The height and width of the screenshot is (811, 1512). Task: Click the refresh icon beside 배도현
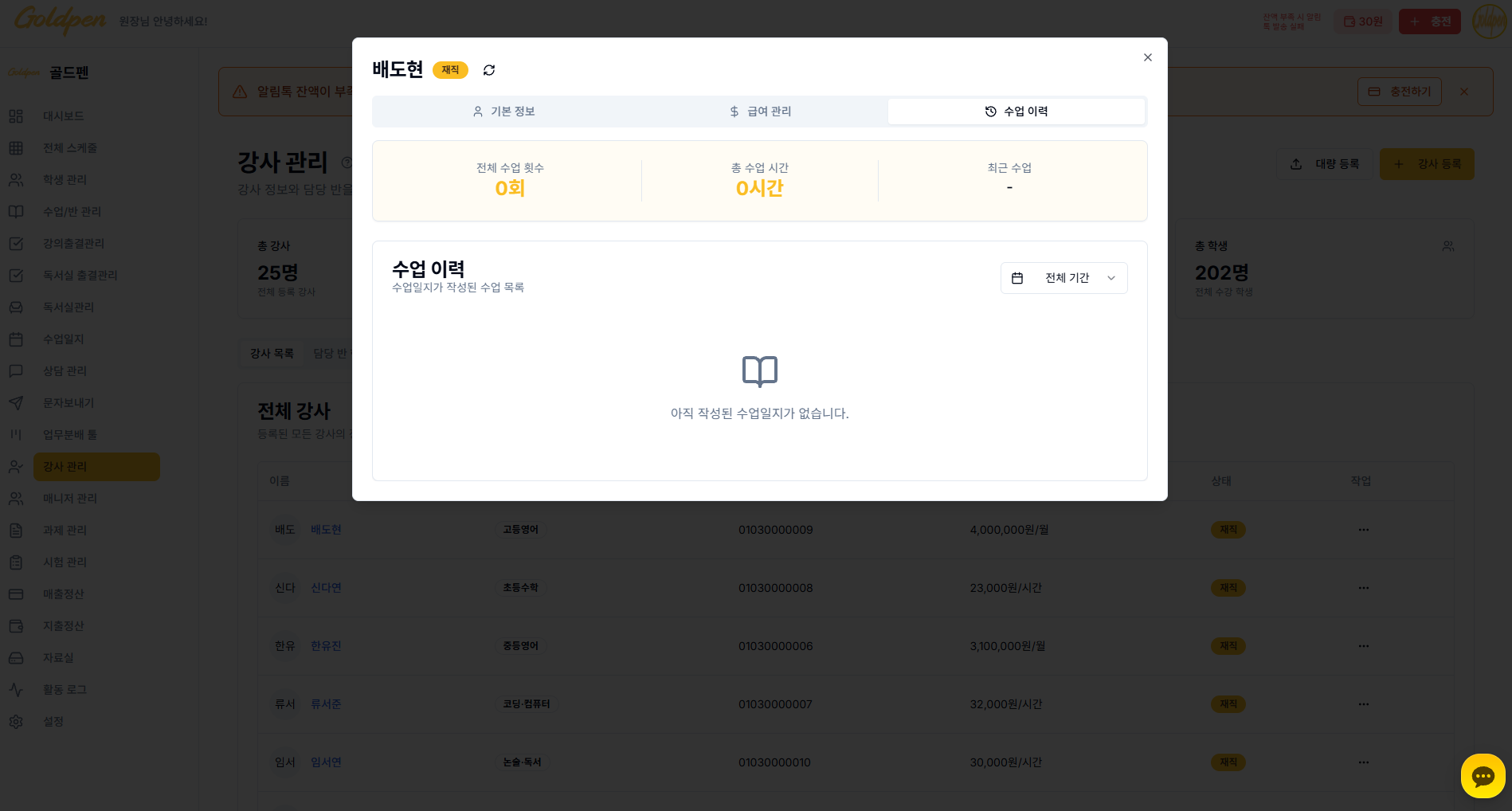[489, 70]
